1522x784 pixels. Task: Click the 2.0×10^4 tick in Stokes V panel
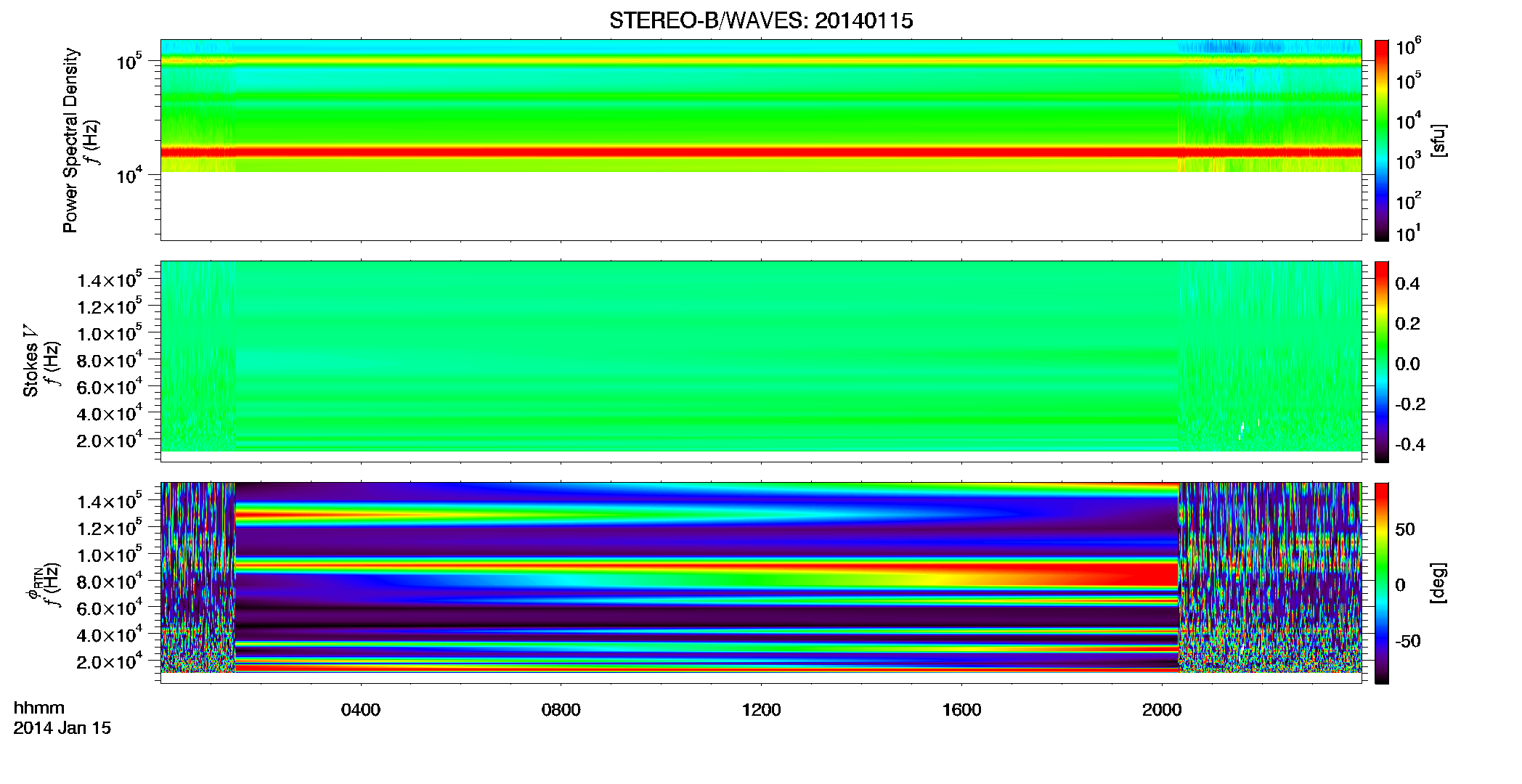pos(110,439)
